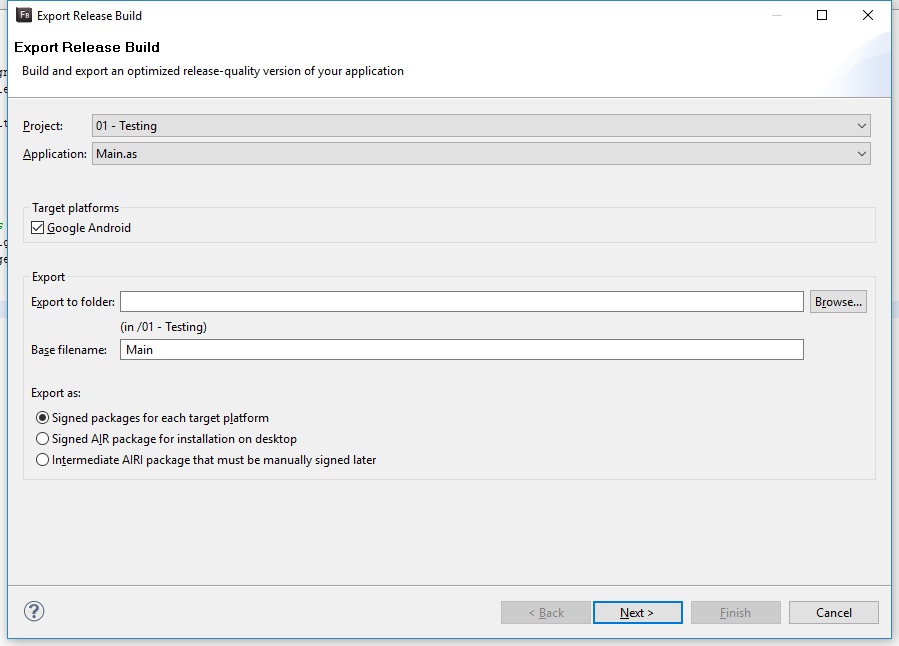
Task: Toggle the Google Android checkbox
Action: (x=38, y=228)
